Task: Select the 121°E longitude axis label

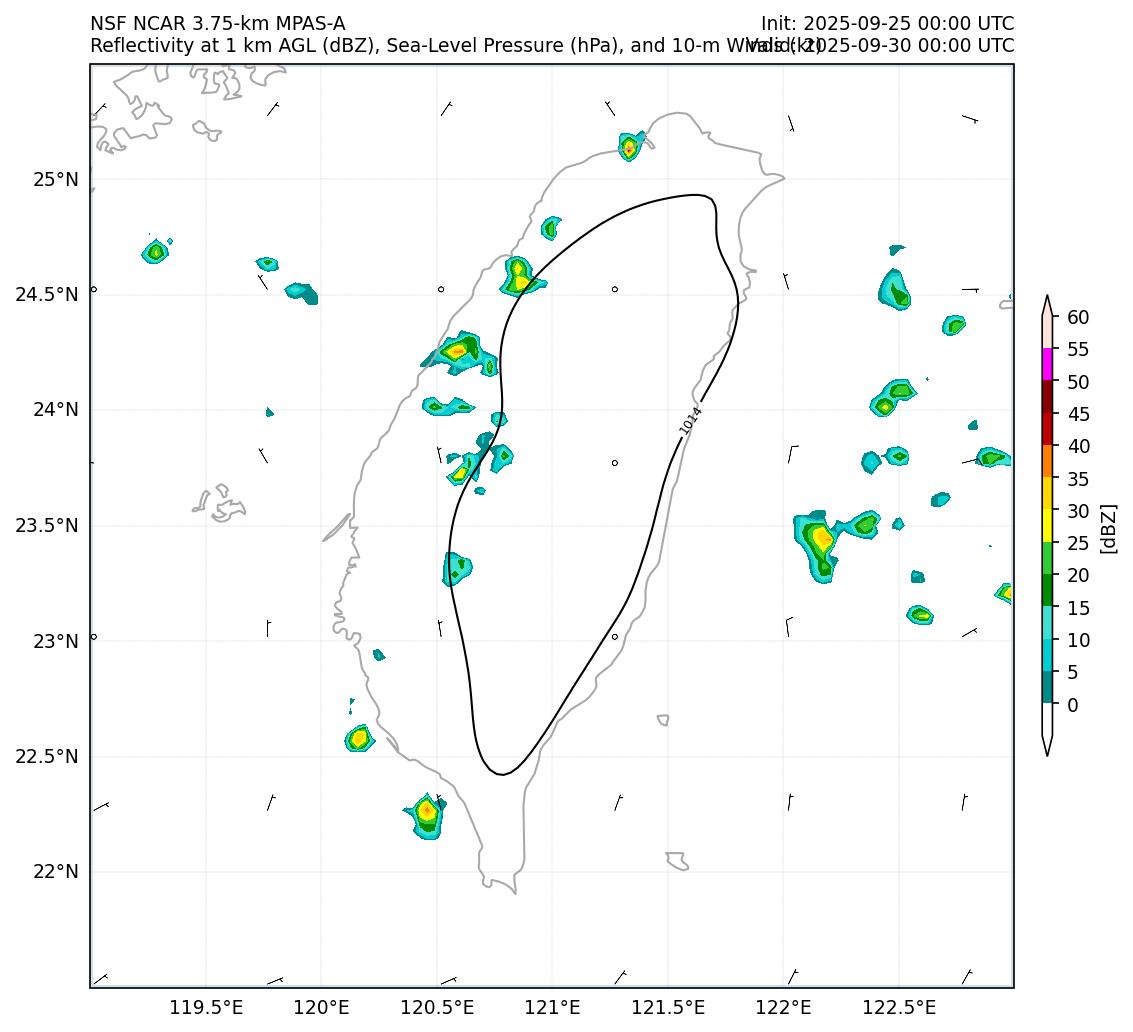Action: 552,1006
